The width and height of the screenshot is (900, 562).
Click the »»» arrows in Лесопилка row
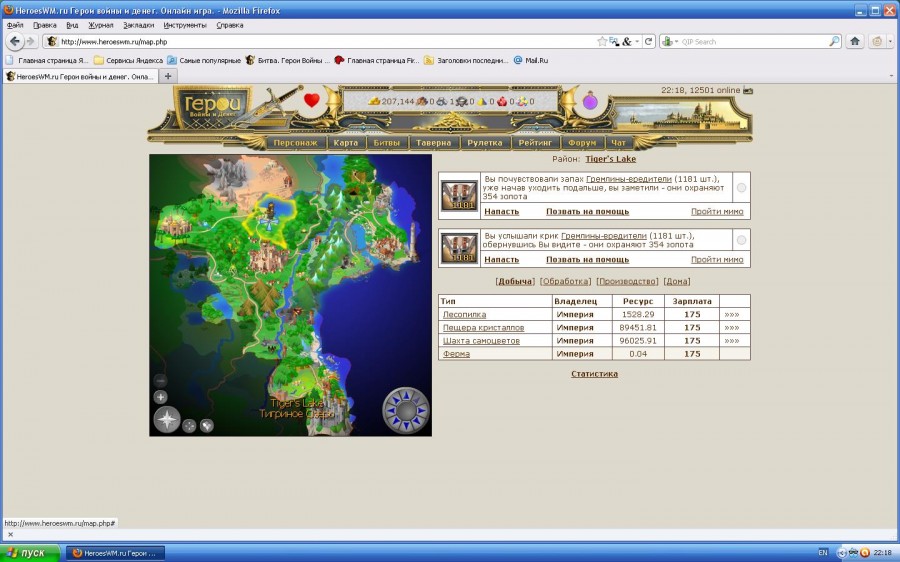[x=731, y=315]
